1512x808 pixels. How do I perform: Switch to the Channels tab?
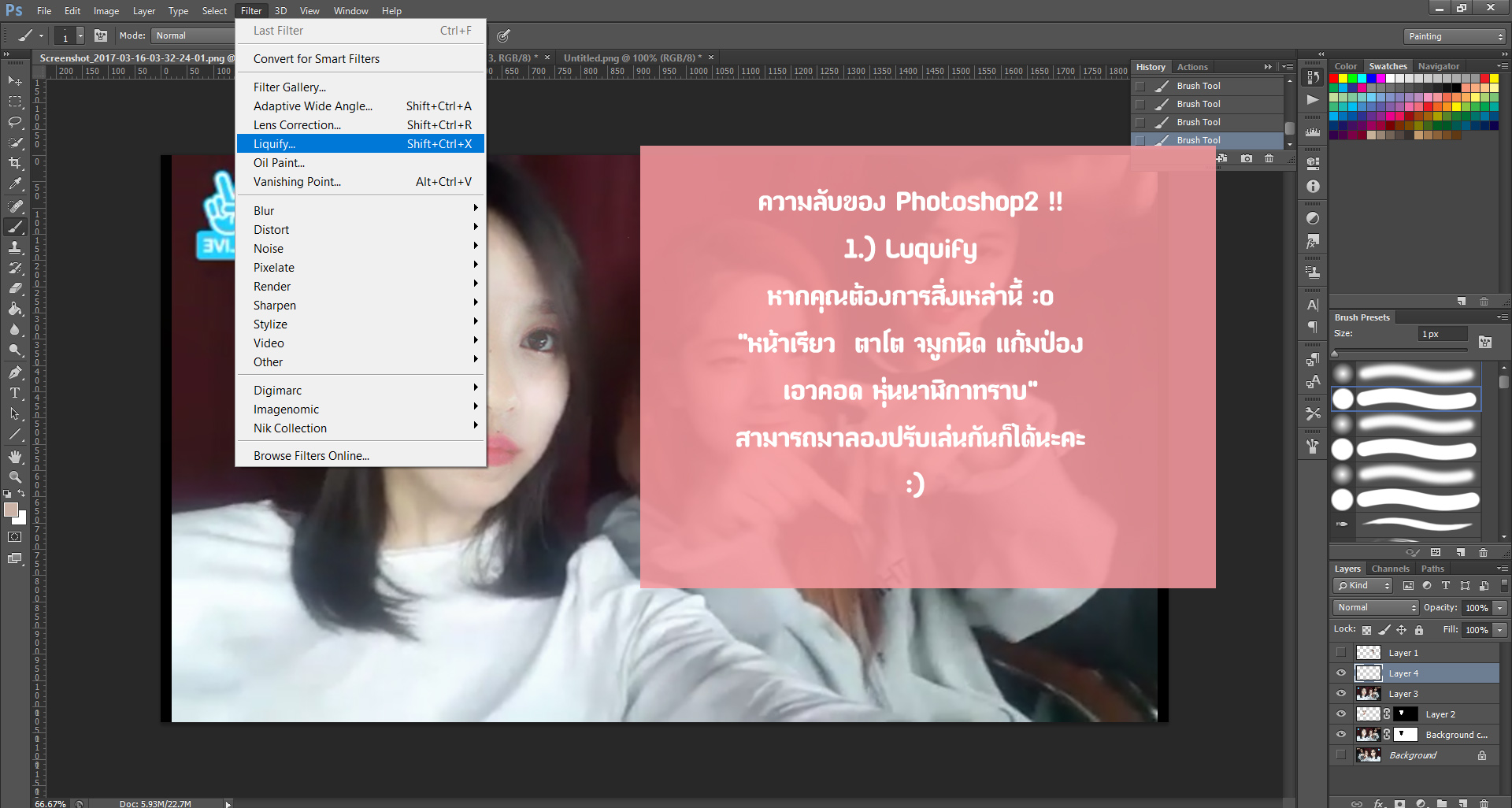pyautogui.click(x=1390, y=569)
